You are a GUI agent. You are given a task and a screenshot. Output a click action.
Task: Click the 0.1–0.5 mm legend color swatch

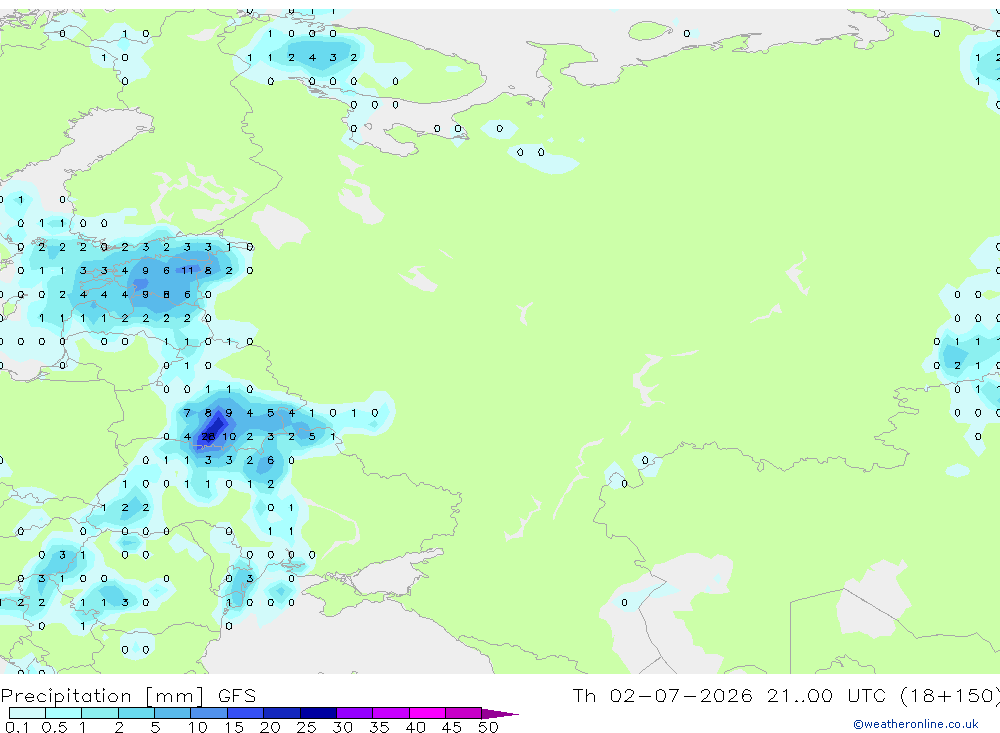click(27, 713)
